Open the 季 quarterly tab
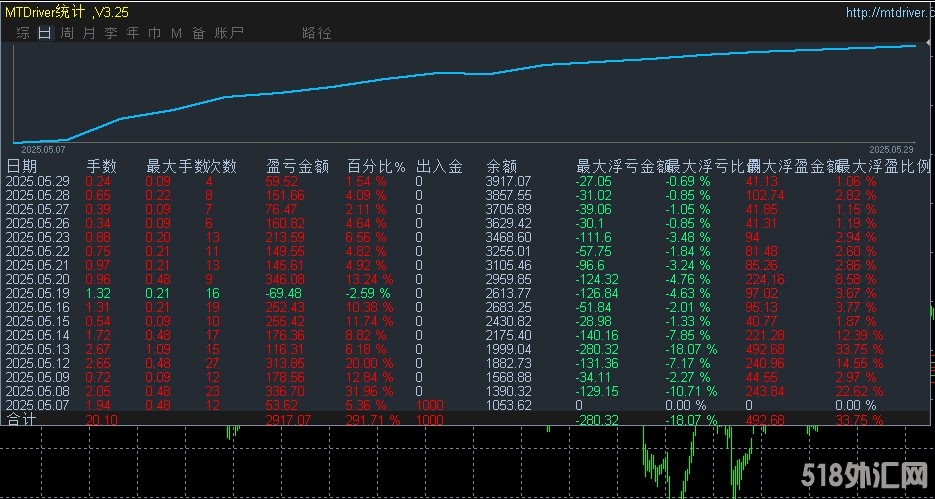Viewport: 935px width, 499px height. pos(111,33)
